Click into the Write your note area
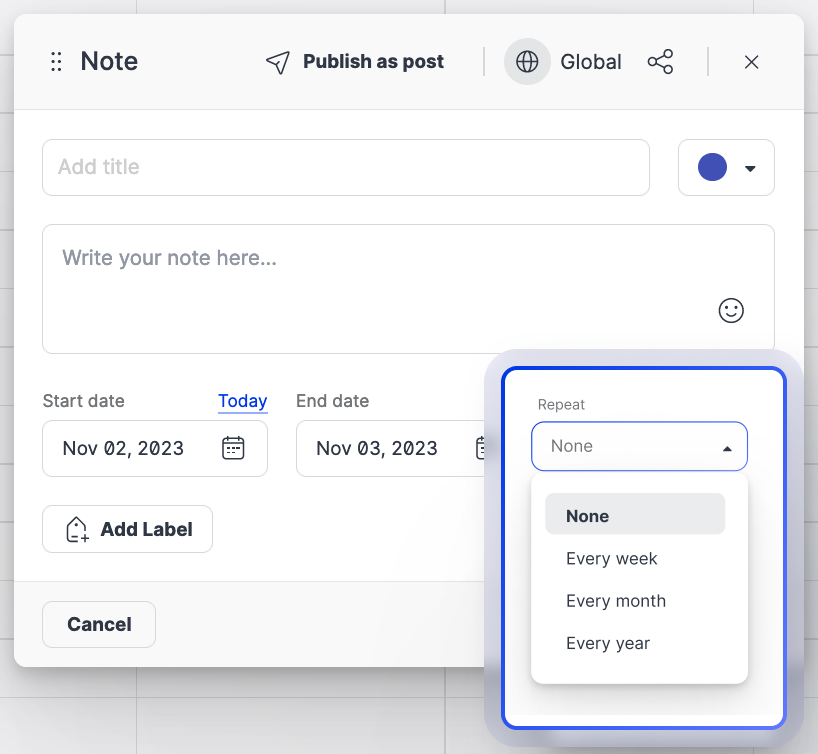 coord(380,288)
